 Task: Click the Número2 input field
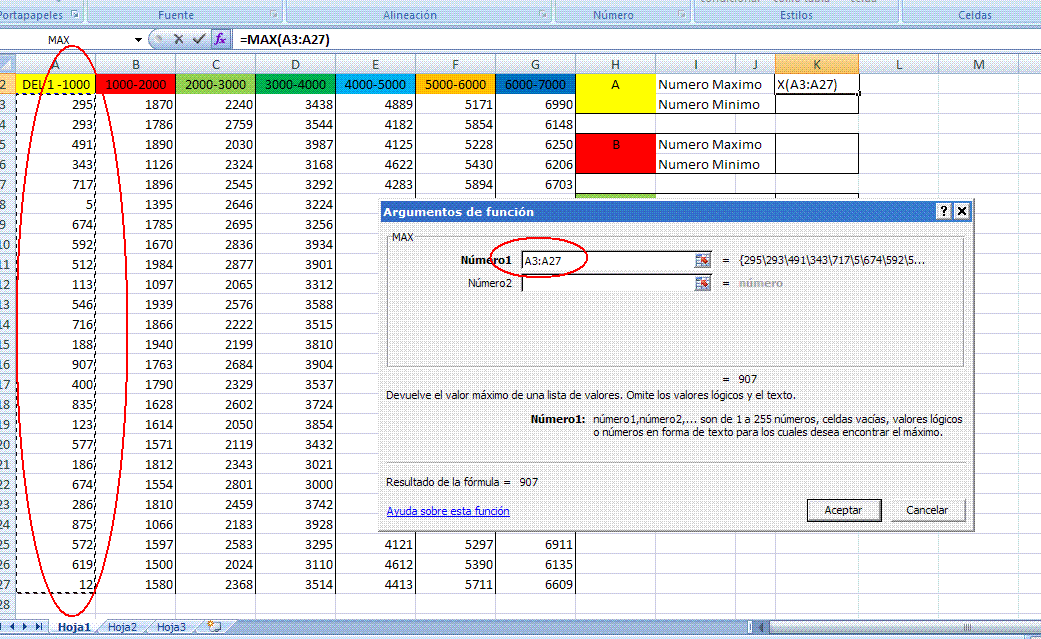pos(606,283)
